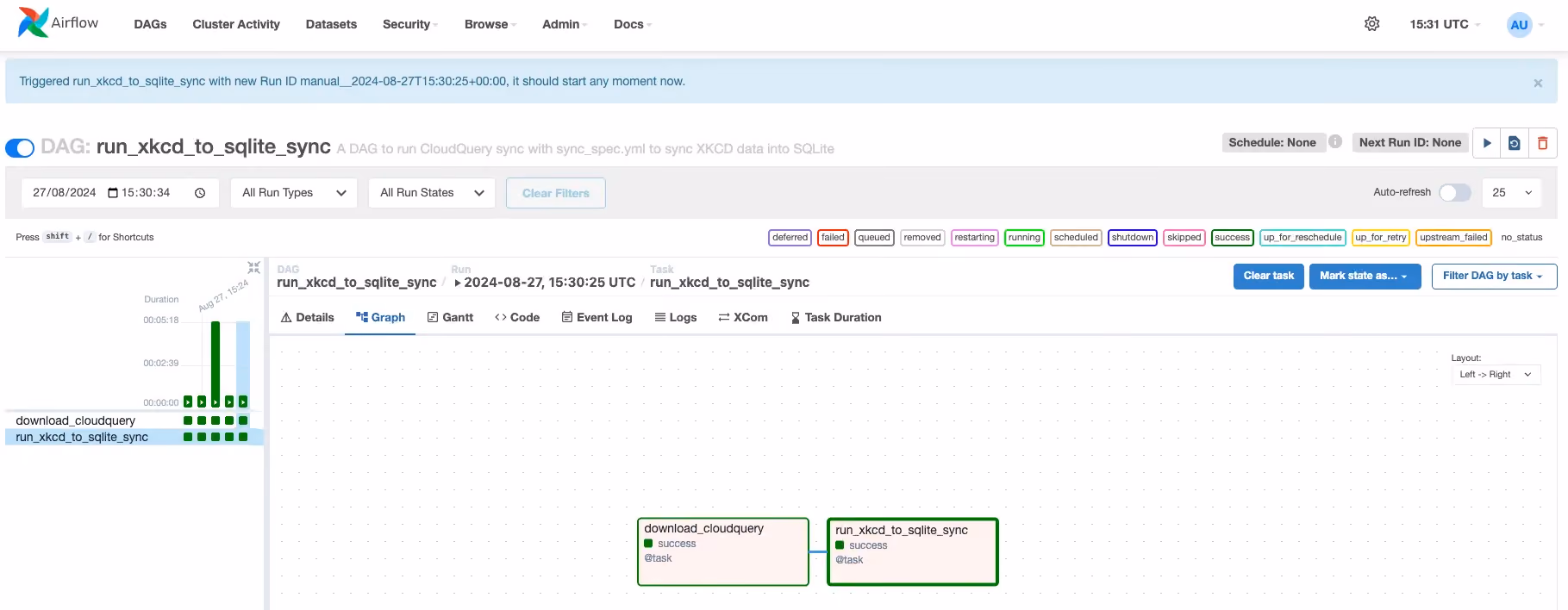Select run_xkcd_to_sqlite_sync row in grid
Viewport: 1568px width, 610px height.
click(134, 437)
